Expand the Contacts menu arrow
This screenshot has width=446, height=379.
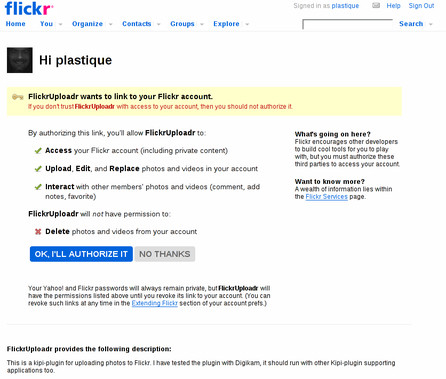158,24
